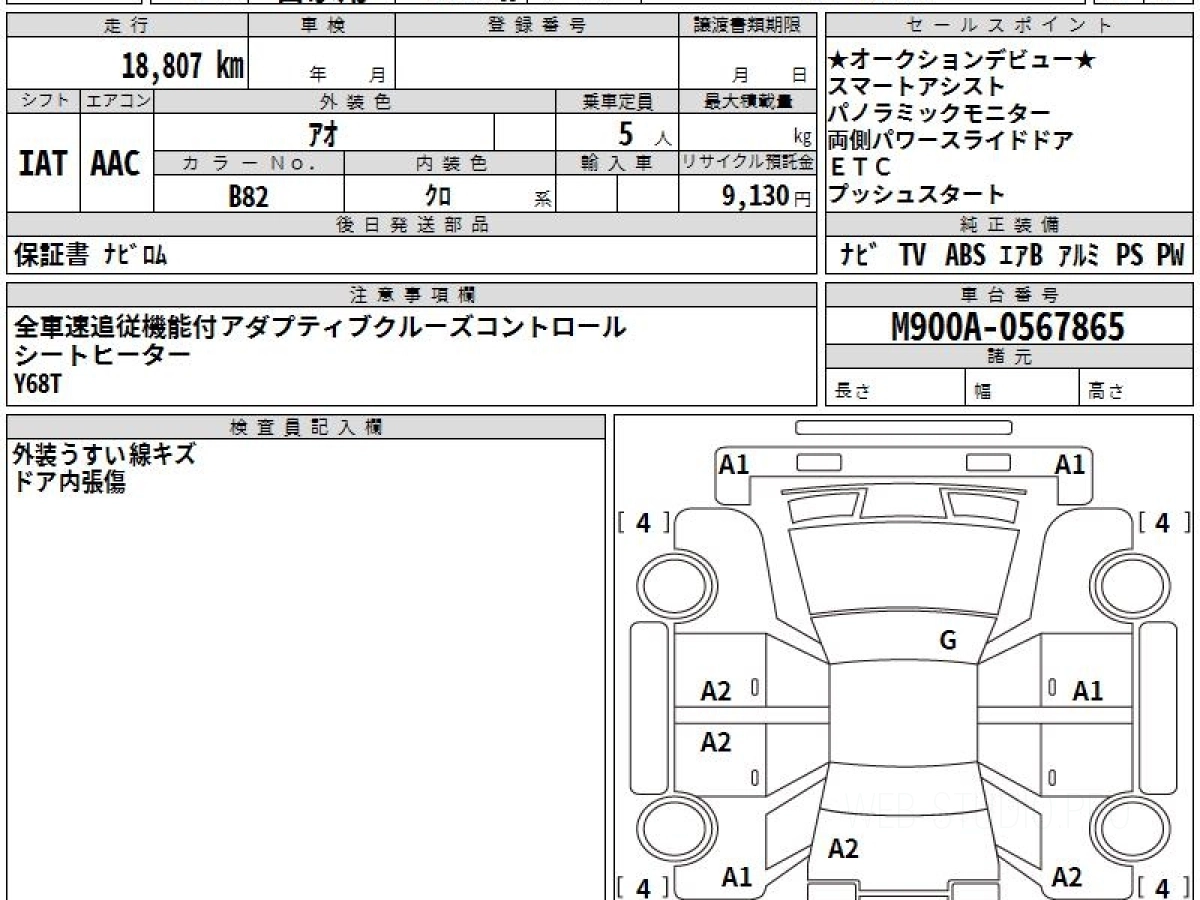Select the エアコン header cell
Viewport: 1200px width, 900px height.
pyautogui.click(x=117, y=101)
